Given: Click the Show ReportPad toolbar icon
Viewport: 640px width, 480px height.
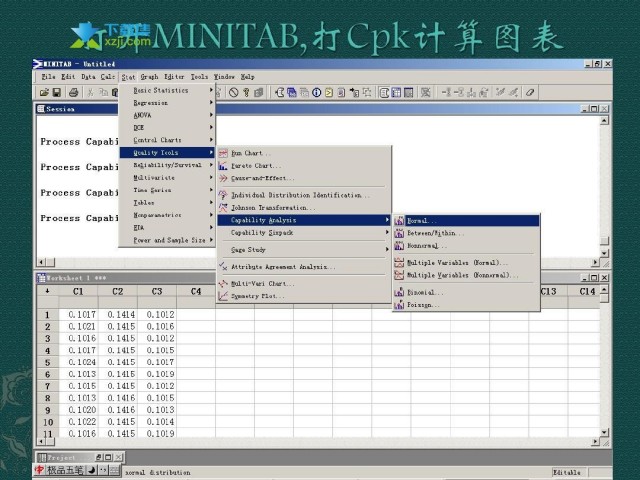Looking at the screenshot, I should [x=342, y=93].
